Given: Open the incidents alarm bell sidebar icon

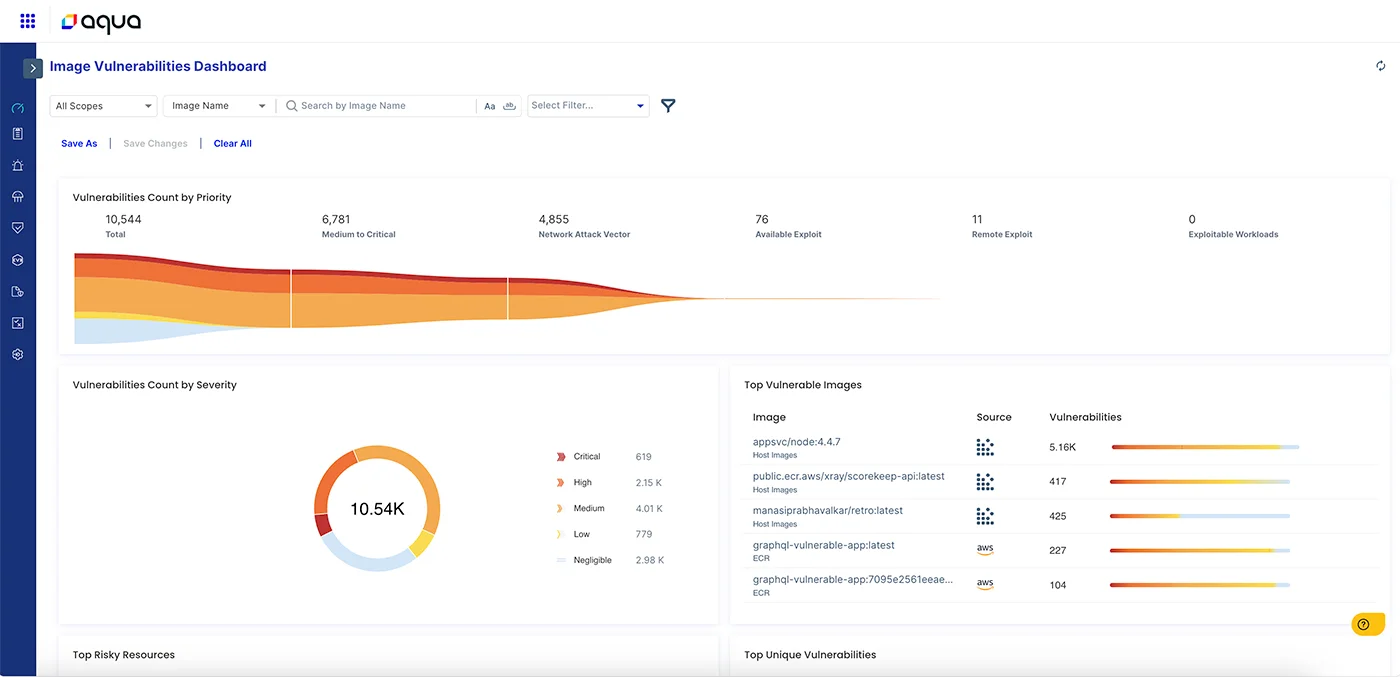Looking at the screenshot, I should point(17,165).
